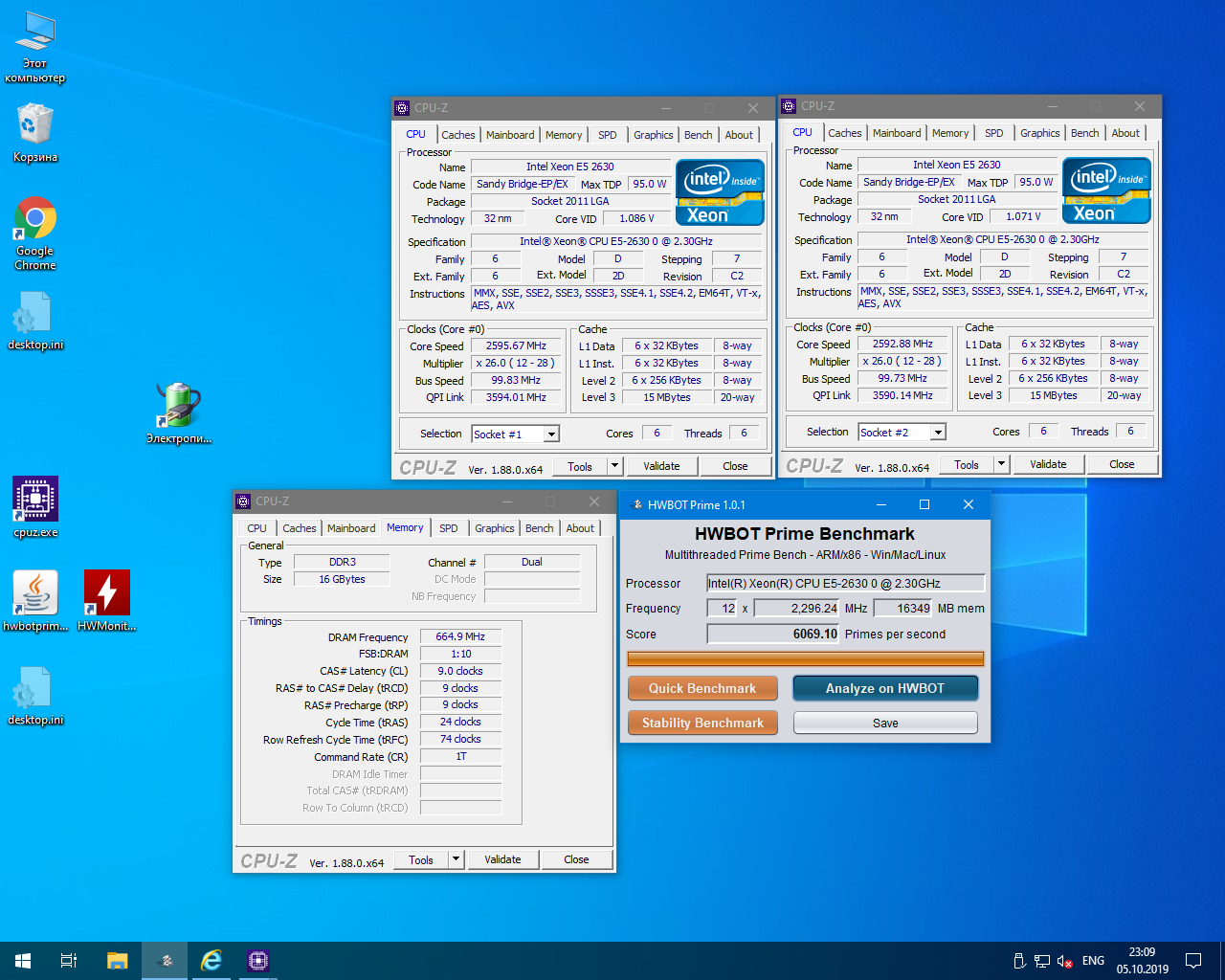This screenshot has height=980, width=1225.
Task: Open the Bench tab in Socket #2 CPU-Z window
Action: pos(1084,133)
